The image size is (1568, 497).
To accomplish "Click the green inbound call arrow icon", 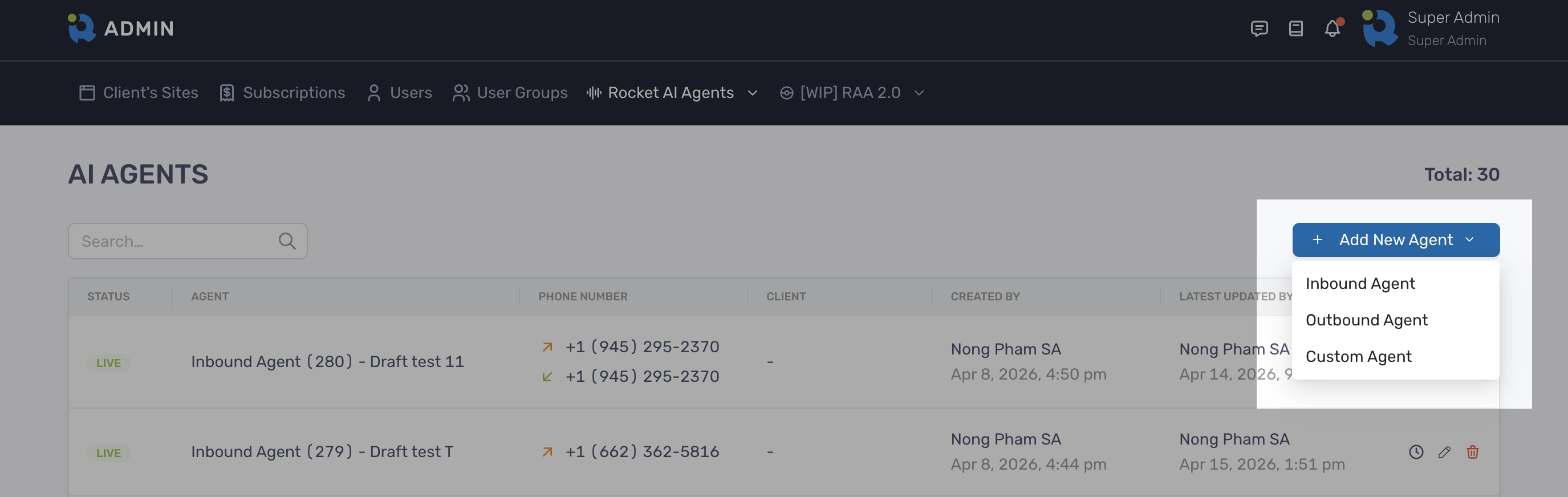I will 547,376.
